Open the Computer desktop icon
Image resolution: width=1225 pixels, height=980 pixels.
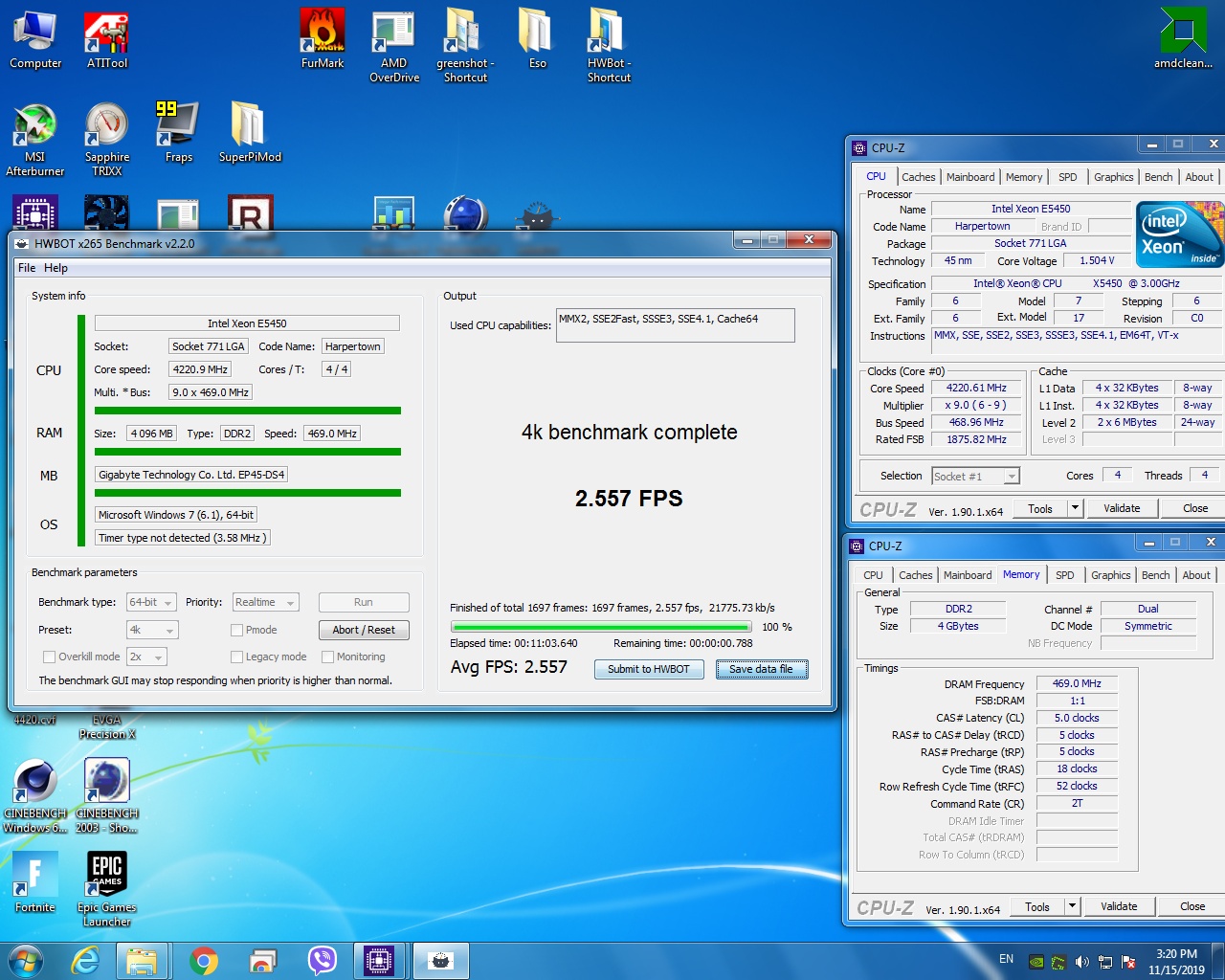click(35, 40)
